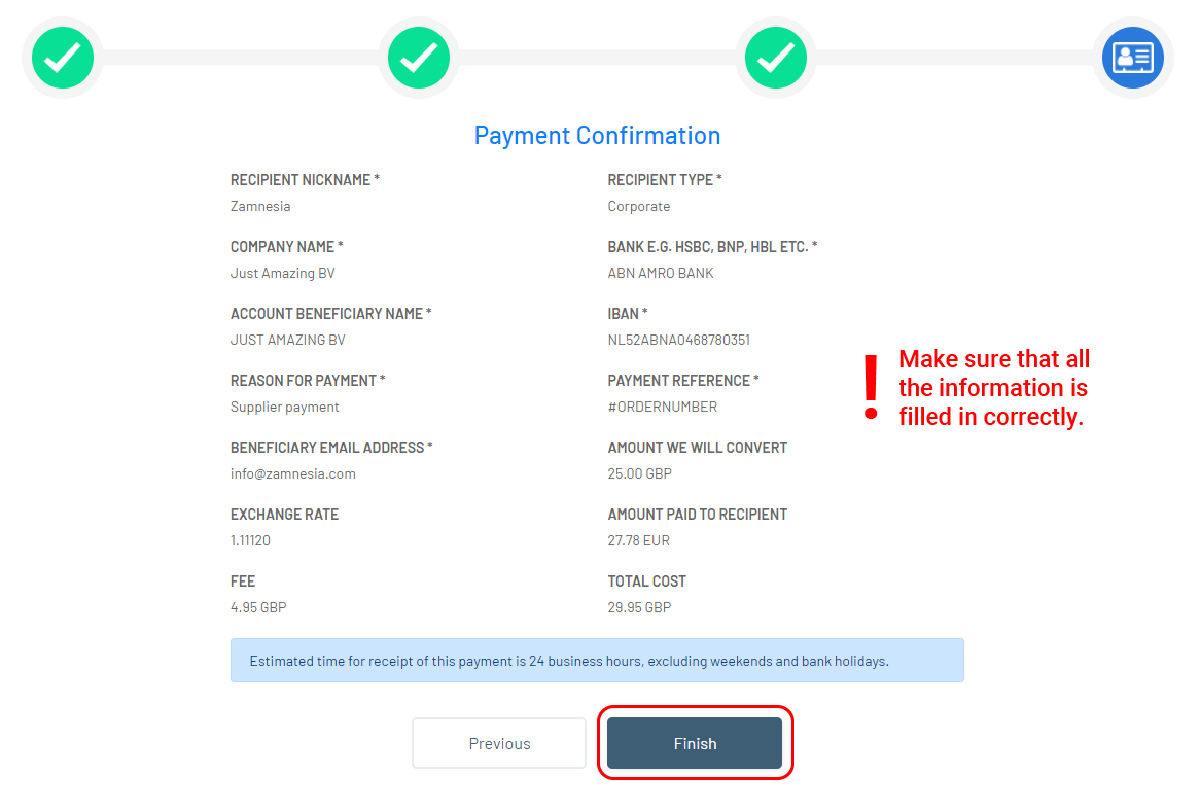Click the Payment Confirmation heading
The height and width of the screenshot is (806, 1200).
[597, 136]
